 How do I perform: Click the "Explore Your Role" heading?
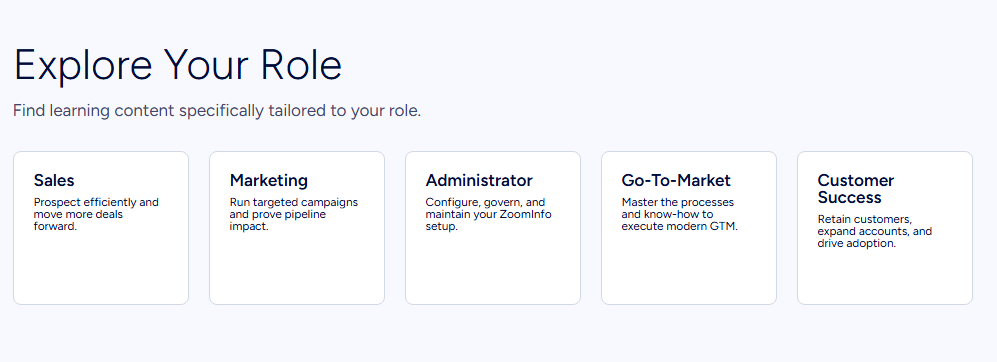click(178, 65)
